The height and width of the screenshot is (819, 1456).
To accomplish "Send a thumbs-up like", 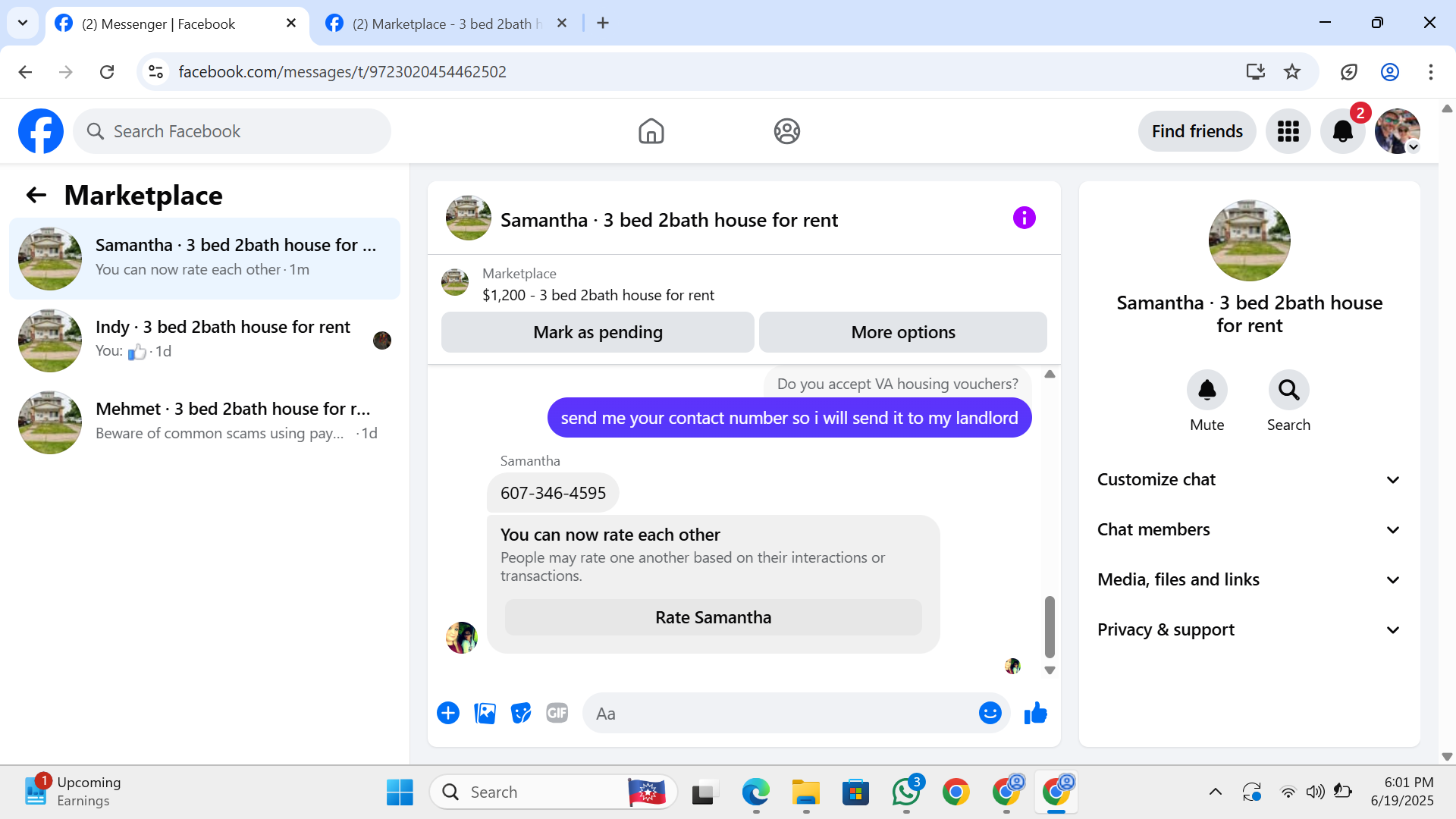I will [1035, 713].
